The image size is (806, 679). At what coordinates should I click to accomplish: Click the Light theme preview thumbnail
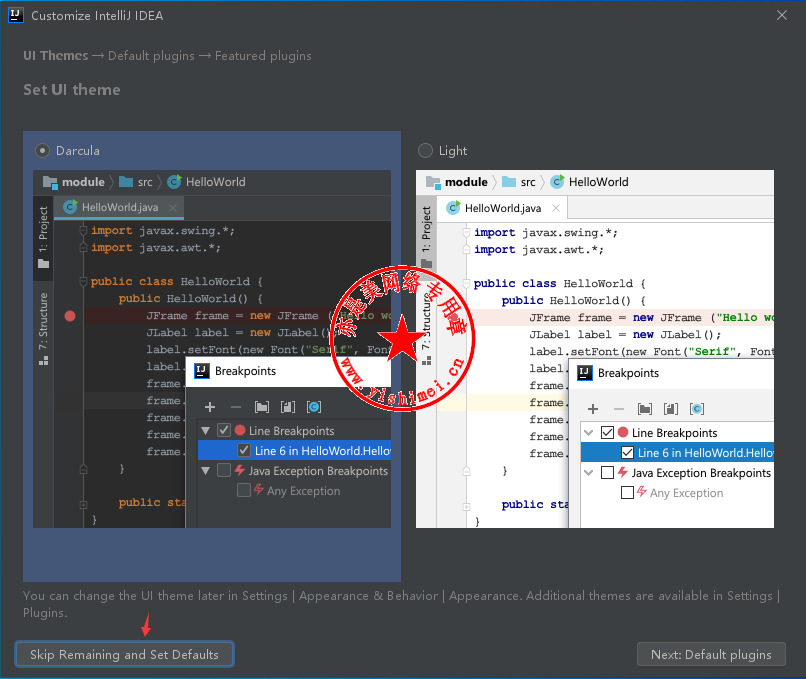click(x=595, y=349)
